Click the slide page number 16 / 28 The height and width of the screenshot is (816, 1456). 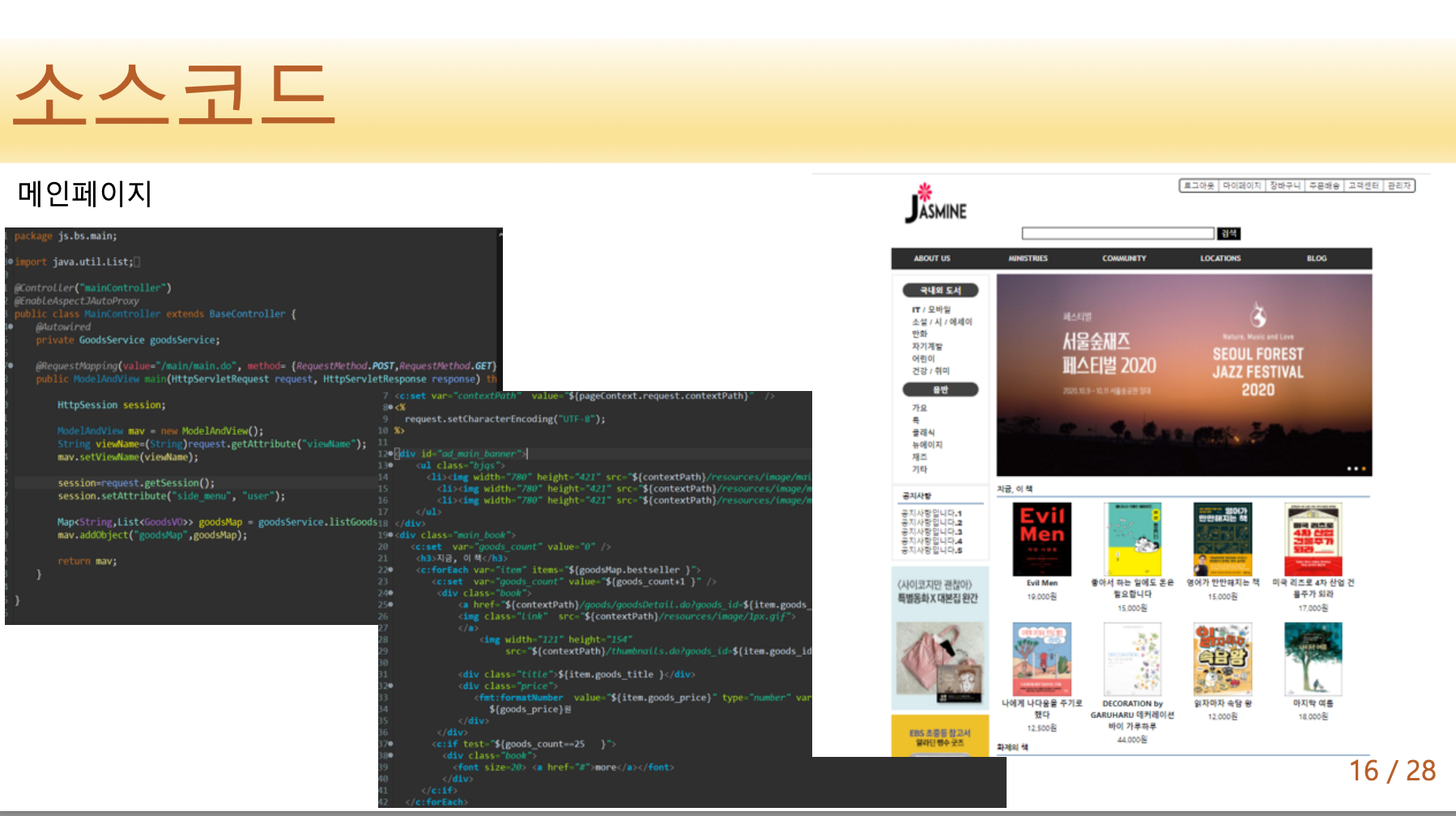pos(1392,771)
